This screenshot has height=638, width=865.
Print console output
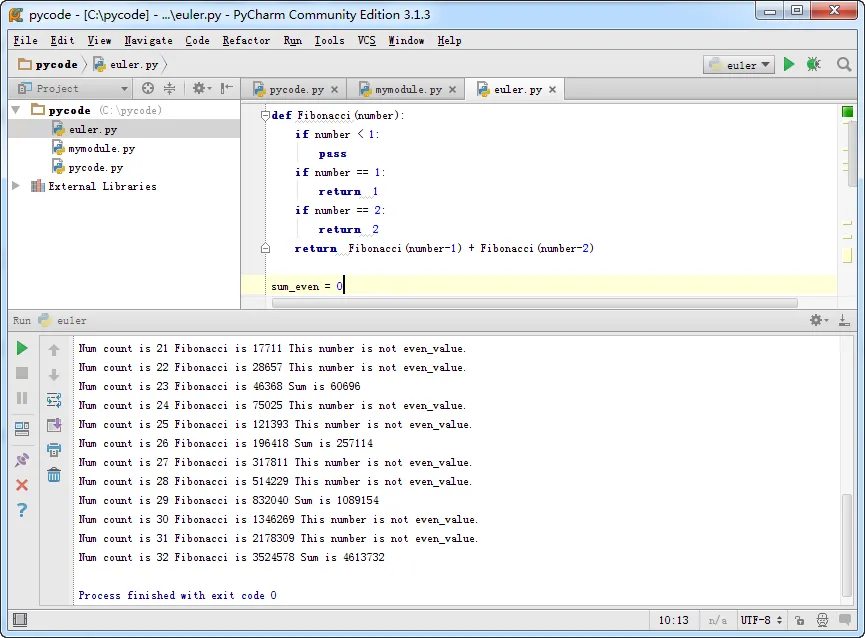point(54,450)
